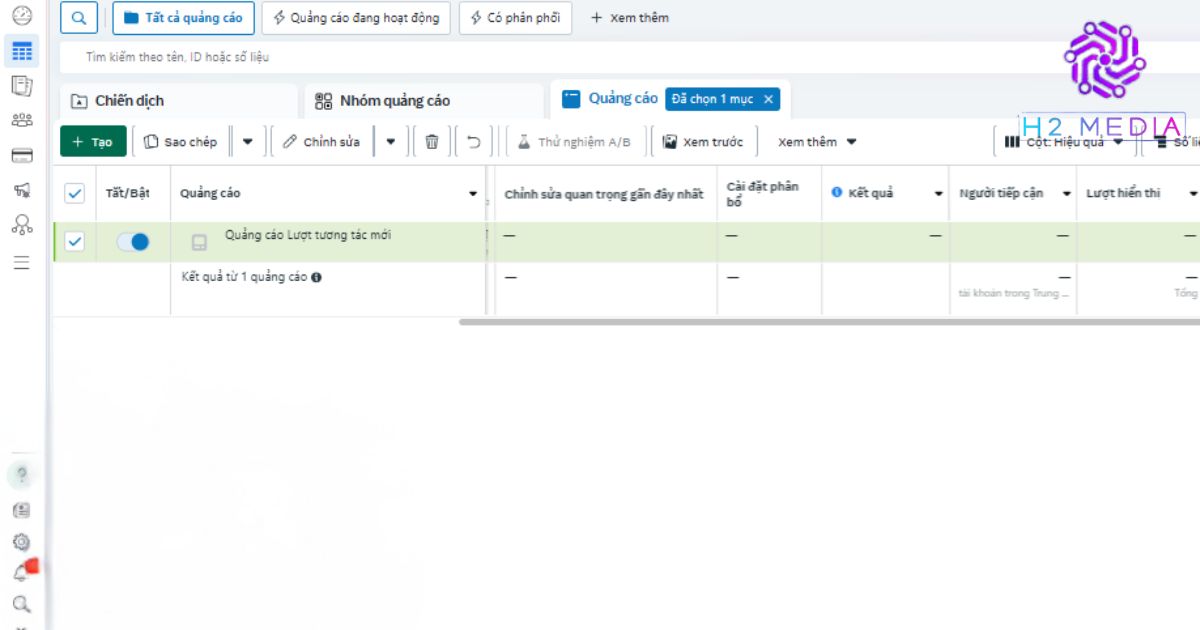Click the Xem trước button
This screenshot has width=1200, height=630.
pyautogui.click(x=704, y=142)
